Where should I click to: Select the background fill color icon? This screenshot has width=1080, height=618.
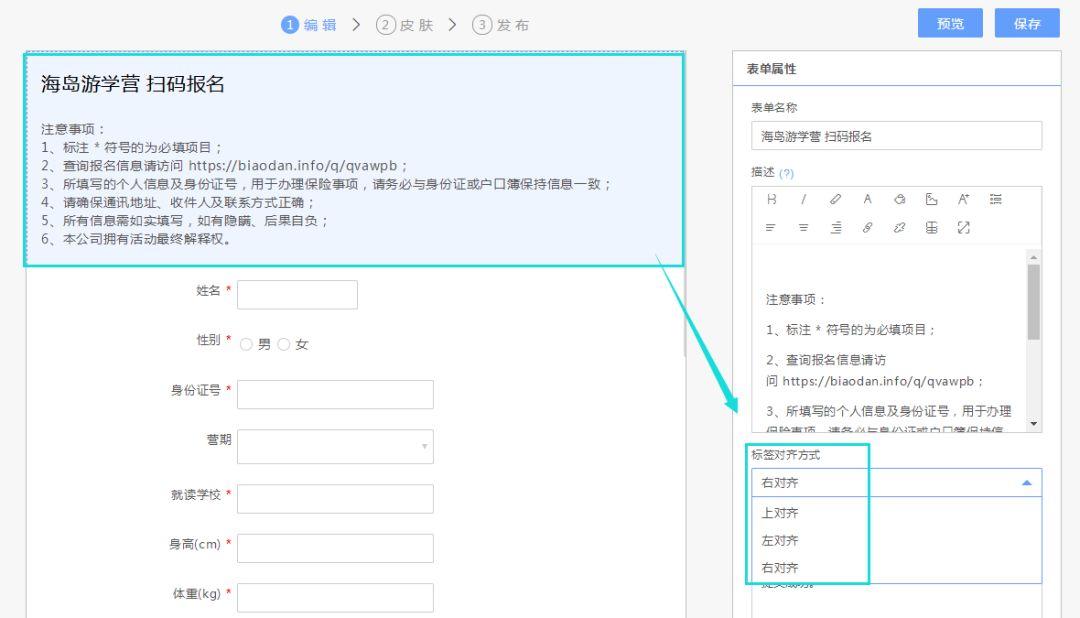(899, 199)
